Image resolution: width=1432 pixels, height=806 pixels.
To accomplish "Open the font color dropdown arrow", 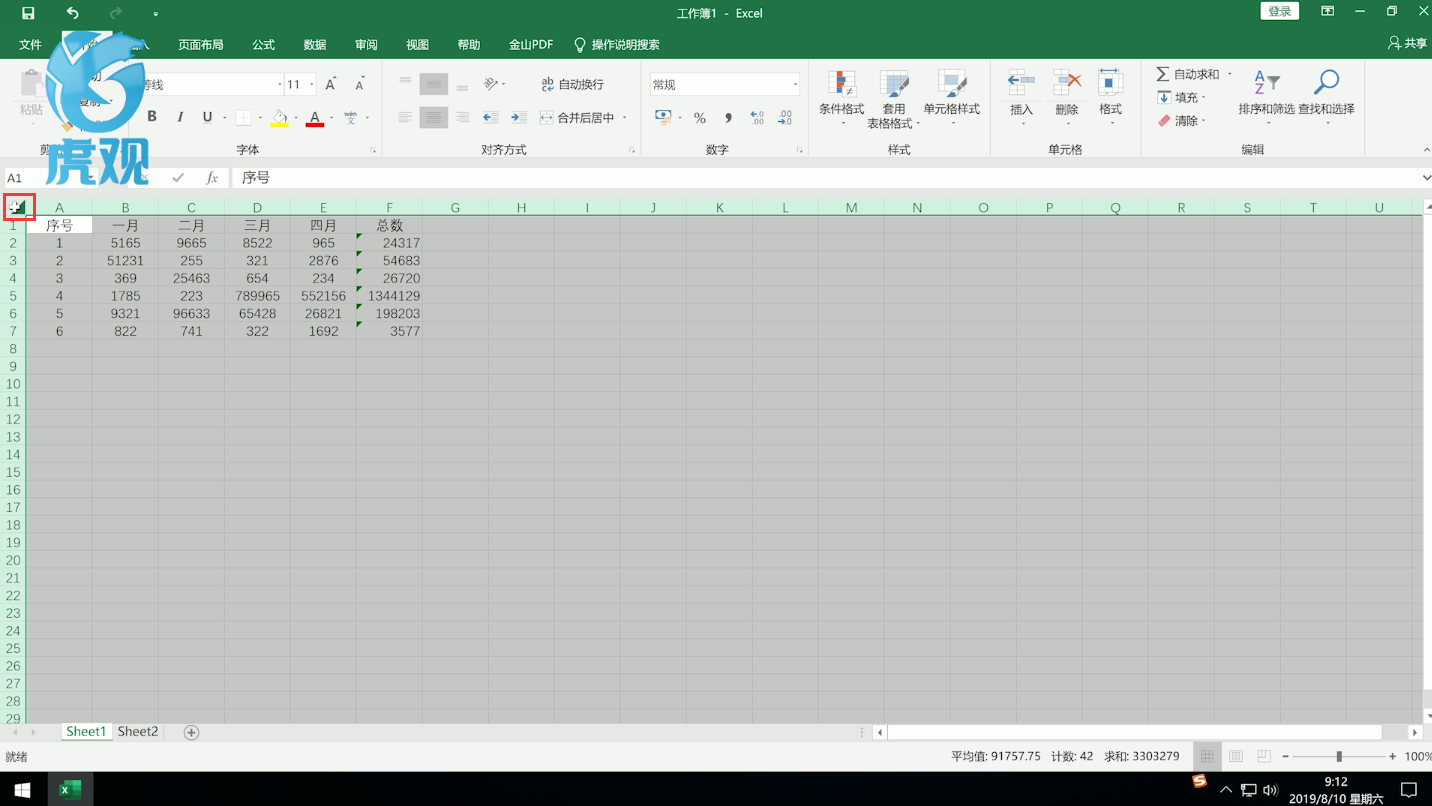I will tap(331, 118).
